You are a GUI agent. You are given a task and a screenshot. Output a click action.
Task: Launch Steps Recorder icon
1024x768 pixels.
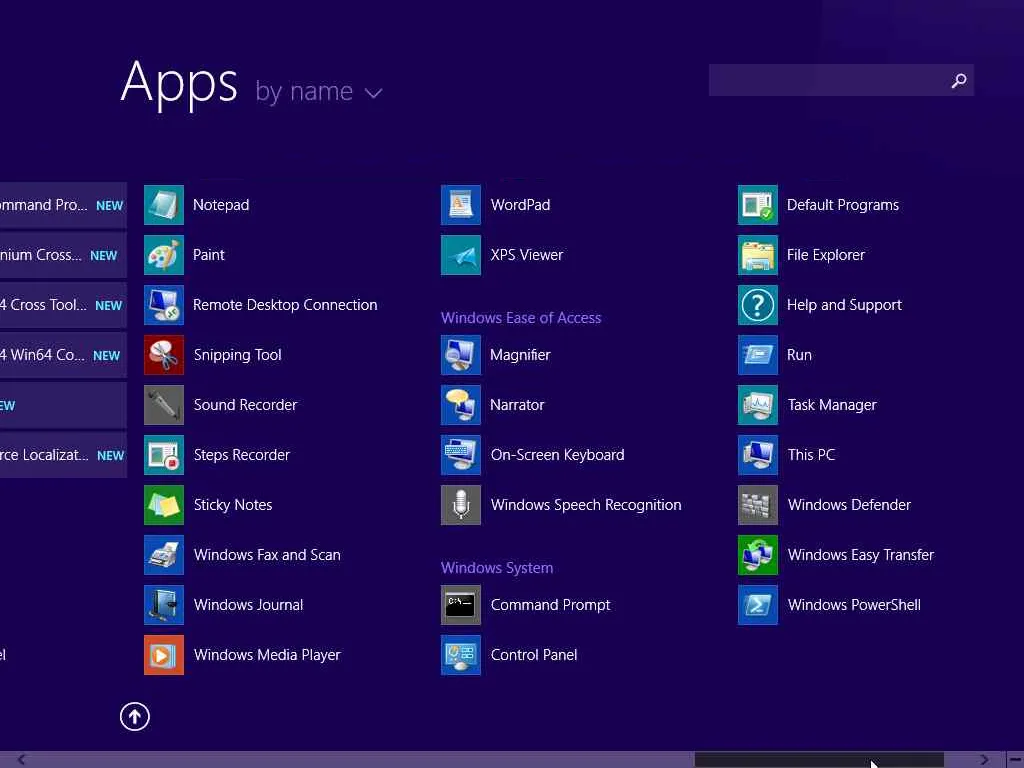(163, 455)
